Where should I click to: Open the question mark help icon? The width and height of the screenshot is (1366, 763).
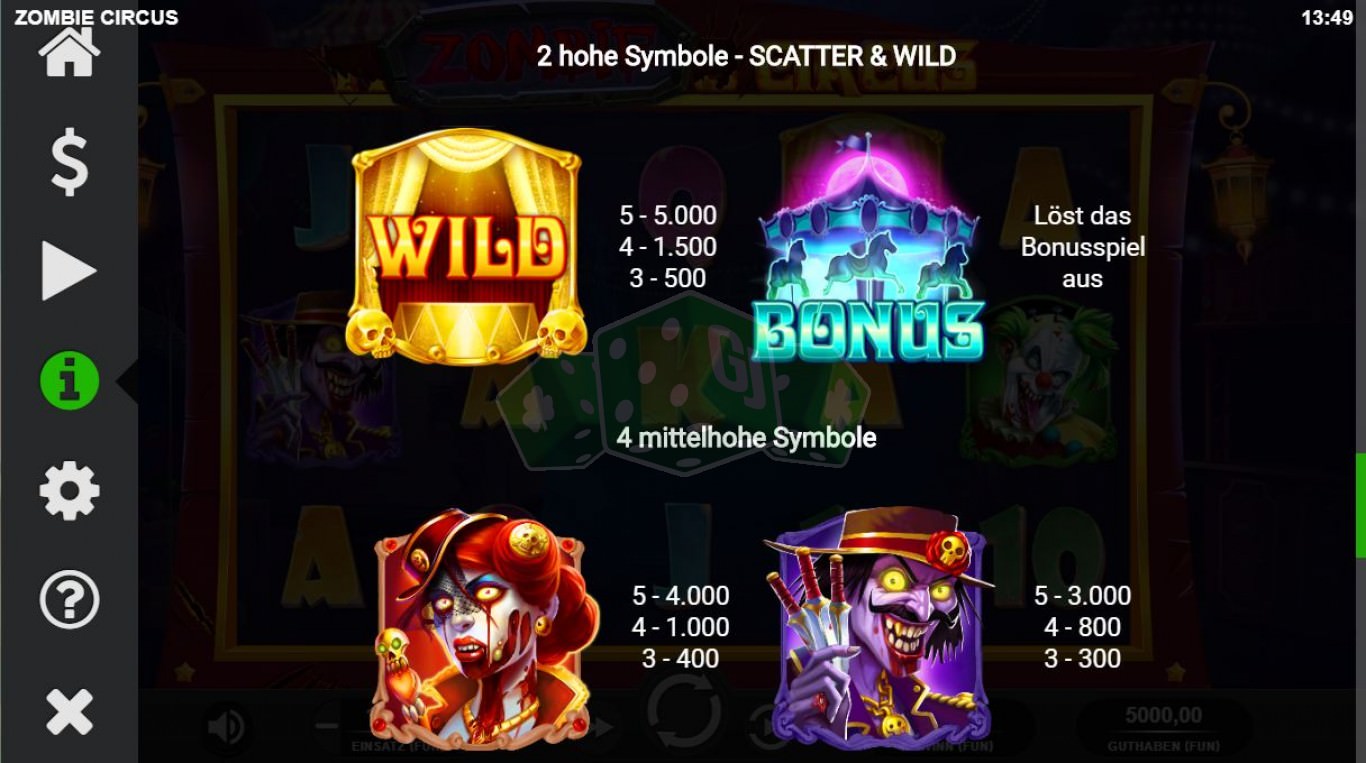click(69, 600)
